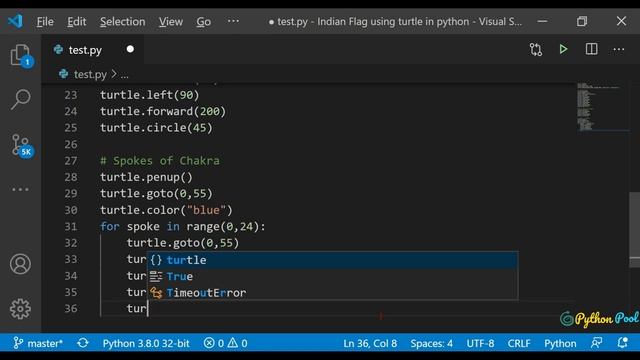Open errors and warnings count in status bar
Screen dimensions: 640x360
pyautogui.click(x=226, y=343)
